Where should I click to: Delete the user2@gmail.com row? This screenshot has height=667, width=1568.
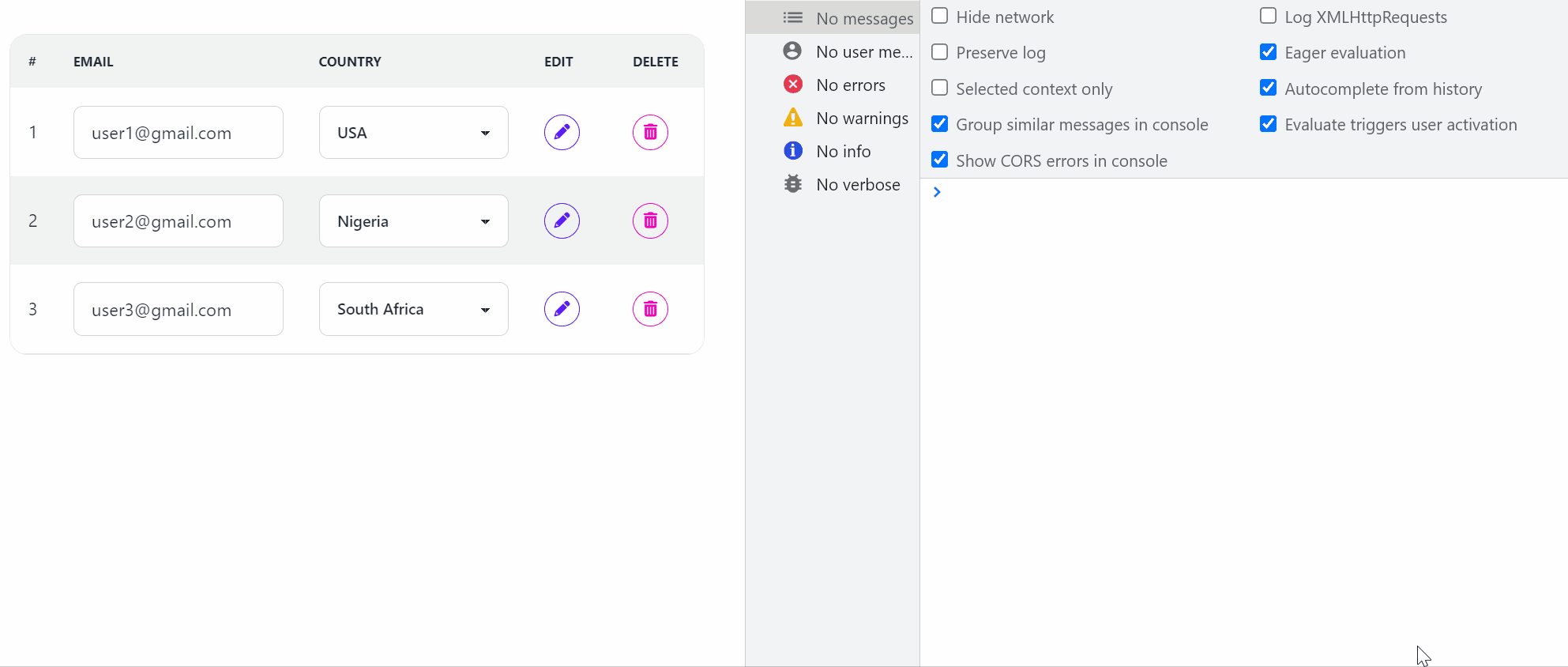tap(650, 220)
